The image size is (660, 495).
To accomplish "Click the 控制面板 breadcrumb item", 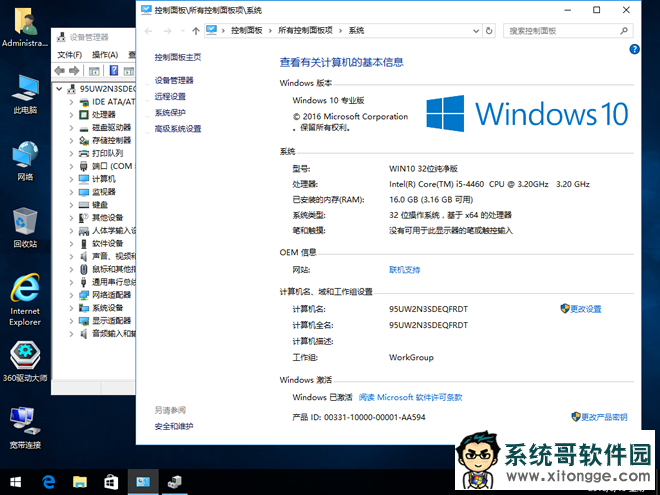I will 247,31.
